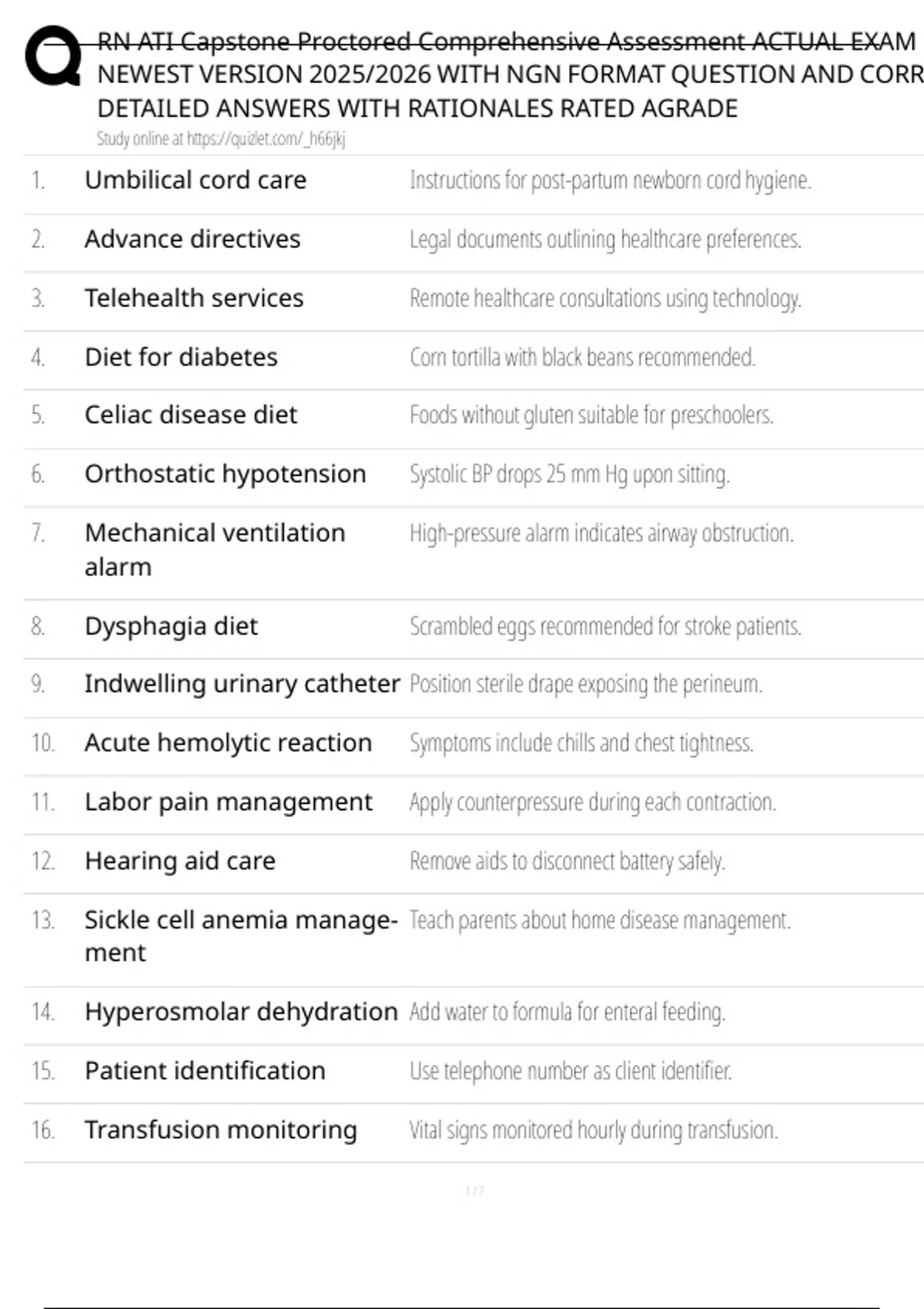Click the Orthostatic hypotension term
Viewport: 924px width, 1309px height.
click(x=225, y=474)
